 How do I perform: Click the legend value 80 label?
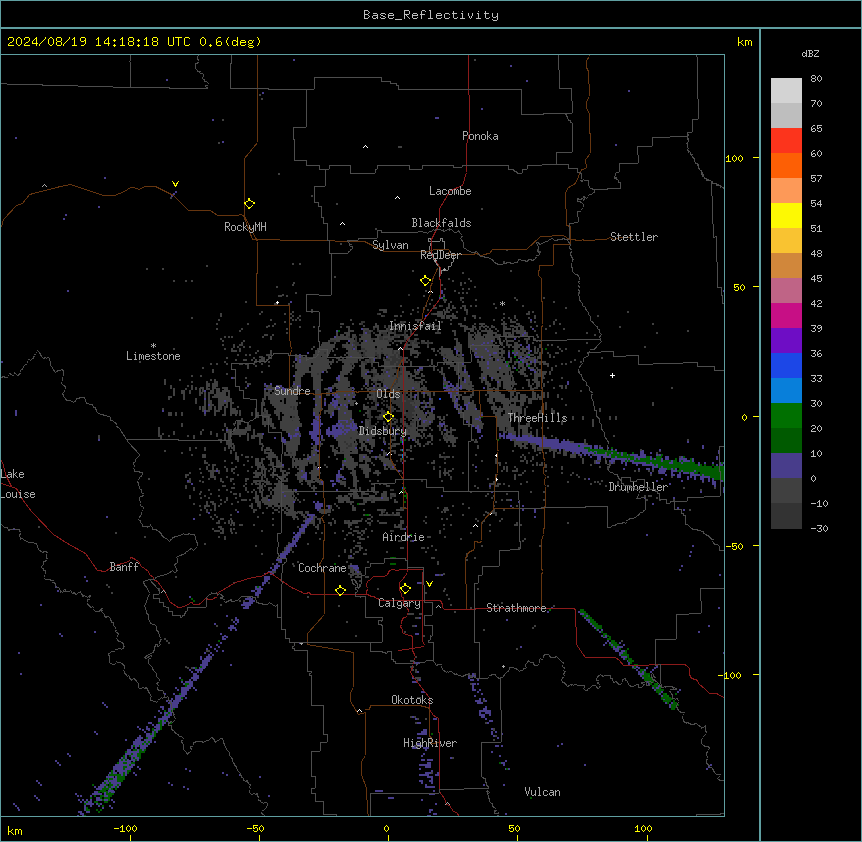pyautogui.click(x=816, y=79)
